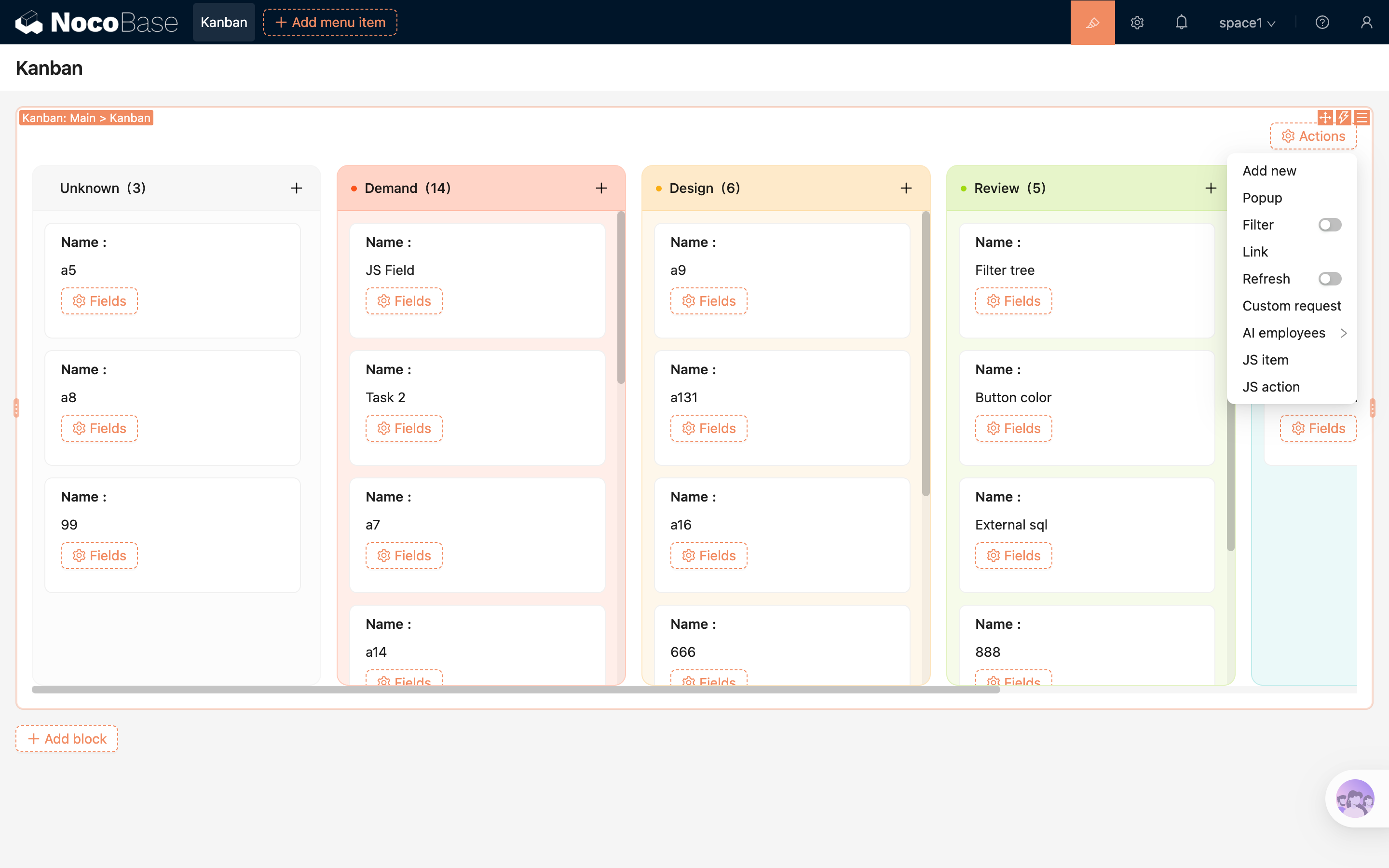Open the system settings gear icon
The image size is (1389, 868).
pos(1137,22)
